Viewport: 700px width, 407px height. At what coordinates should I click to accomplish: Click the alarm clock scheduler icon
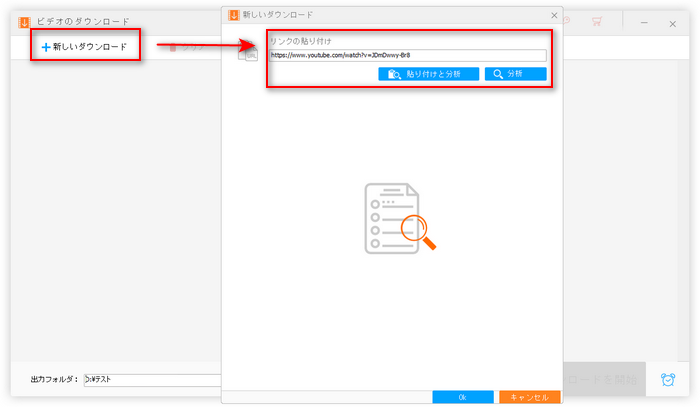667,379
